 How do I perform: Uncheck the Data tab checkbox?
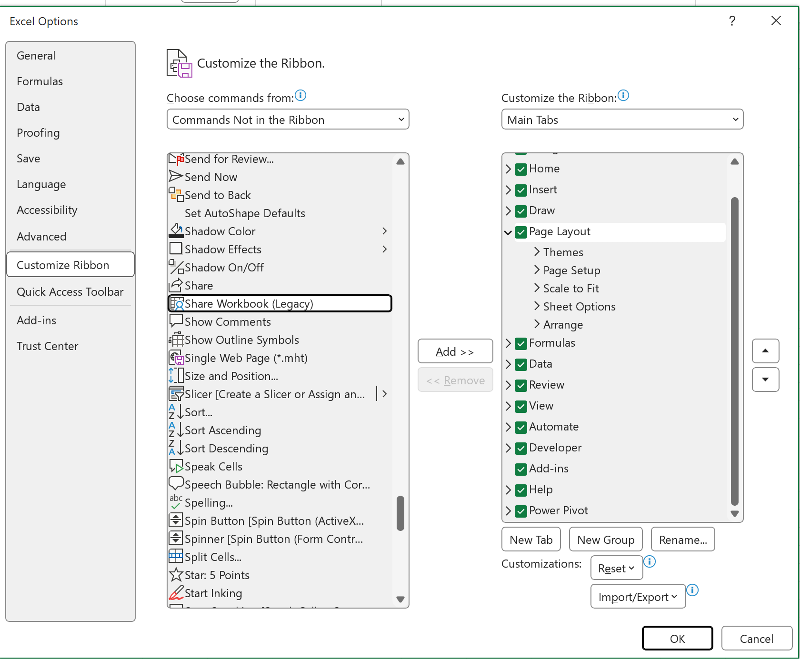[521, 365]
